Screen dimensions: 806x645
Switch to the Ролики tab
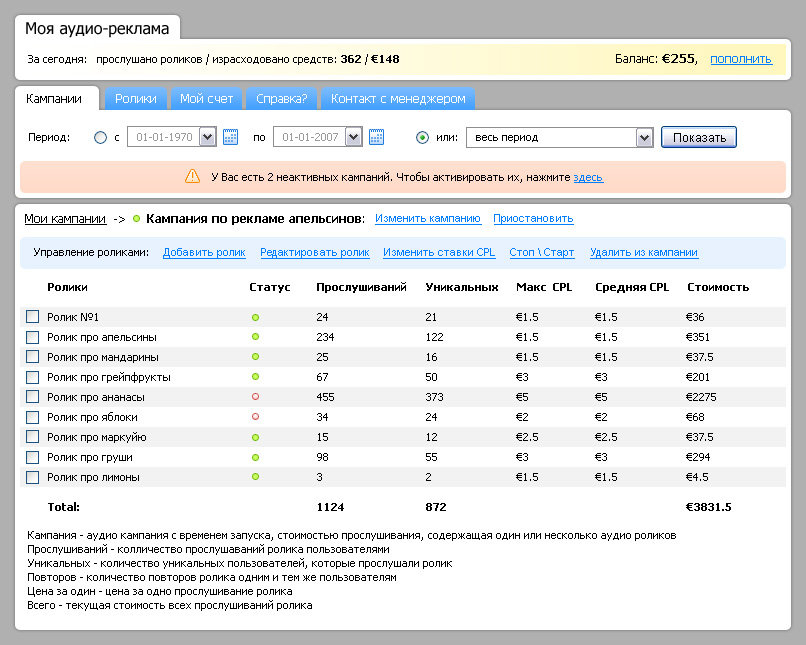pos(136,99)
